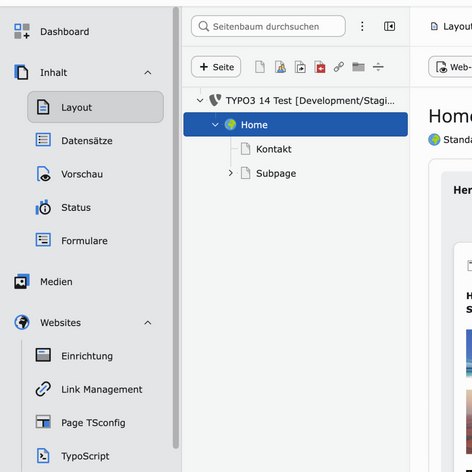This screenshot has width=472, height=472.
Task: Select the external link page icon
Action: point(339,67)
